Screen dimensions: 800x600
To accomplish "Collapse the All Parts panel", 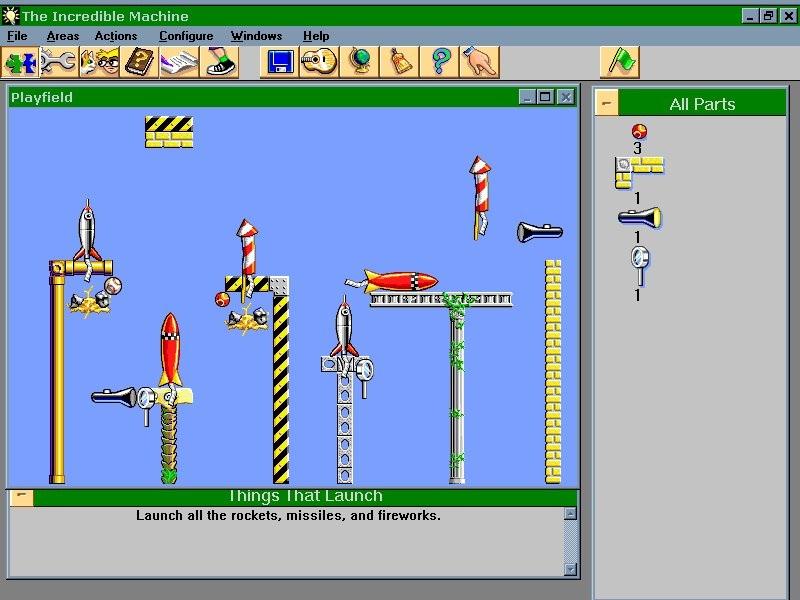I will pyautogui.click(x=607, y=103).
